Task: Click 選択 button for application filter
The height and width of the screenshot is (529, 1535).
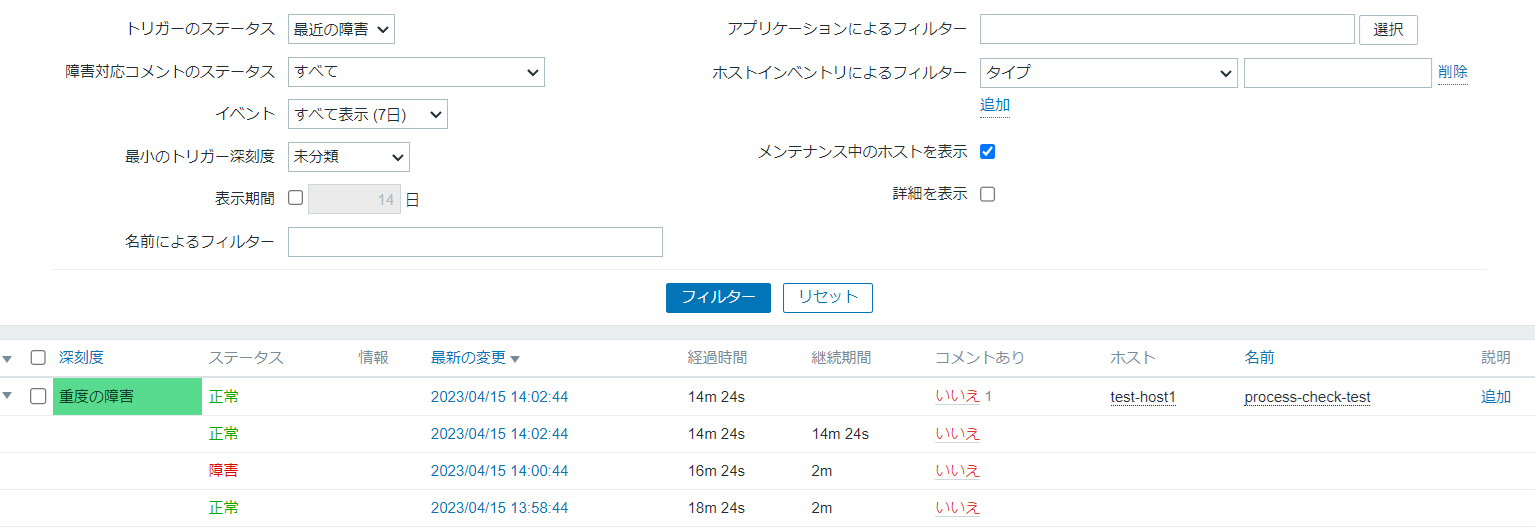Action: 1388,29
